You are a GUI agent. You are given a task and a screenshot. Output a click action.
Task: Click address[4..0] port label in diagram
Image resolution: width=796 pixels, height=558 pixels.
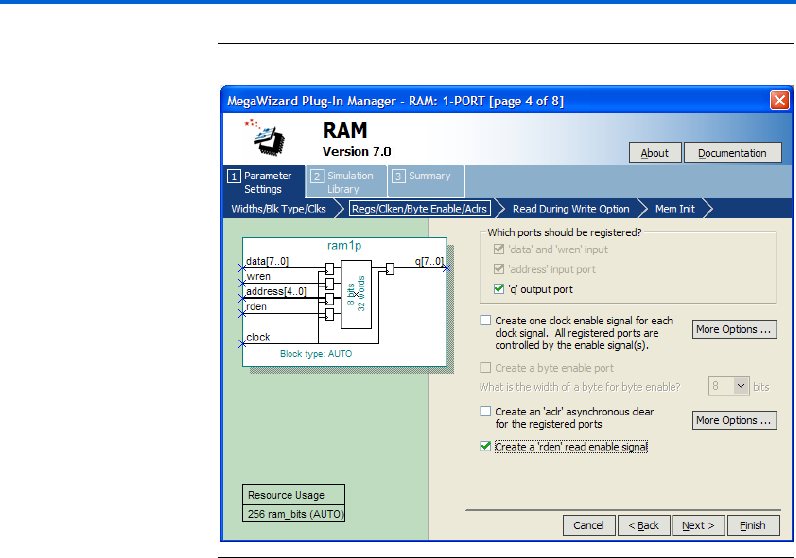276,291
